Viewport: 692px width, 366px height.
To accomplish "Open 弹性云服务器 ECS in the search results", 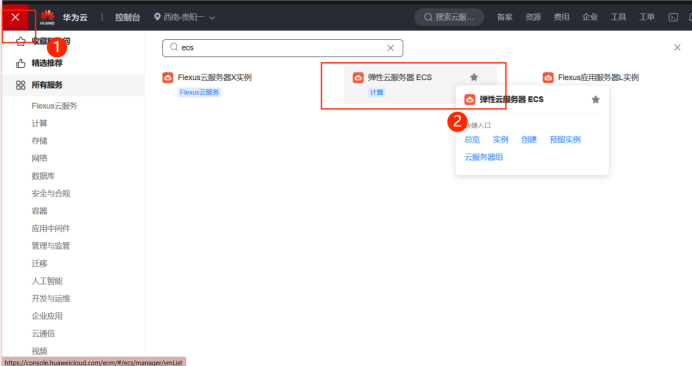I will coord(400,77).
